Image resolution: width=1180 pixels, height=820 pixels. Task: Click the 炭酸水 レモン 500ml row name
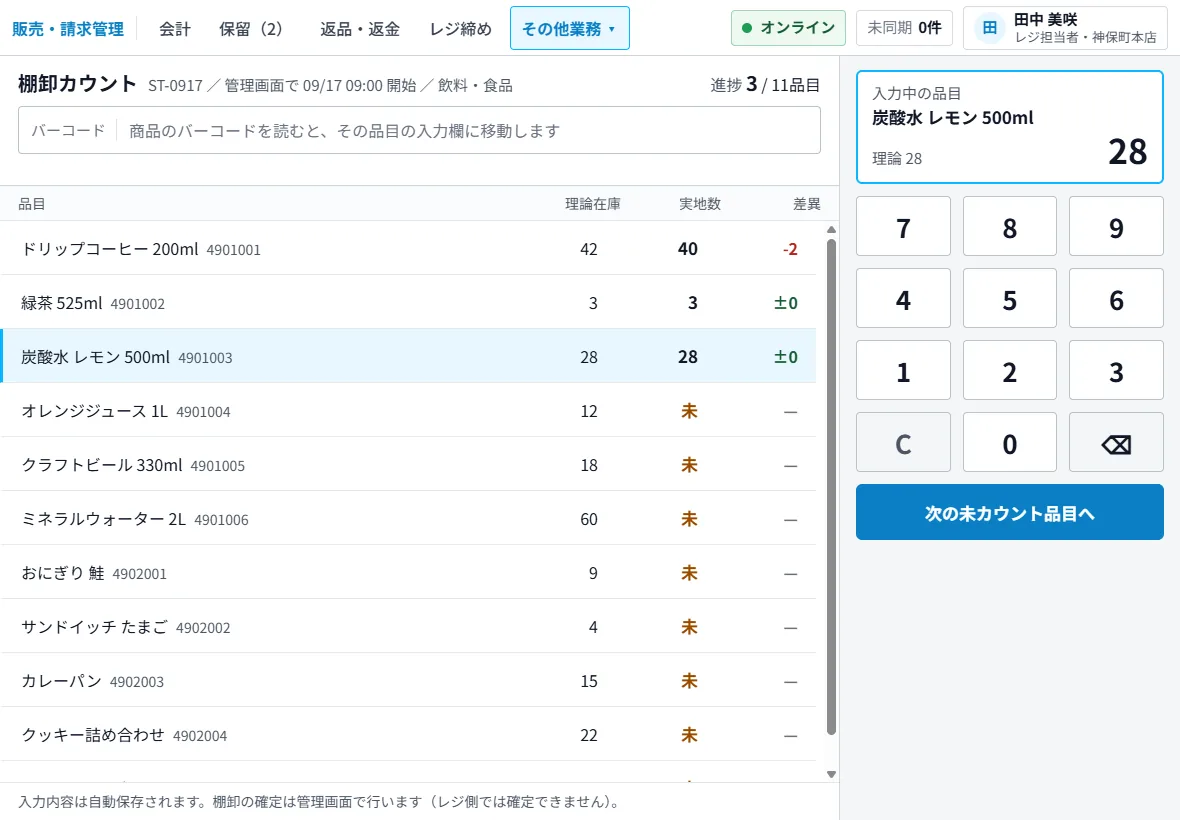[x=96, y=357]
